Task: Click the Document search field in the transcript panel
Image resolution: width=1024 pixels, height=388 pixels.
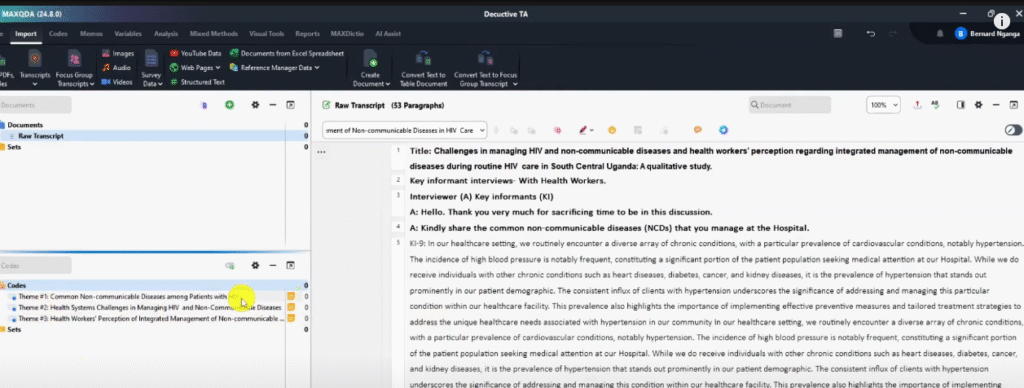Action: (790, 105)
